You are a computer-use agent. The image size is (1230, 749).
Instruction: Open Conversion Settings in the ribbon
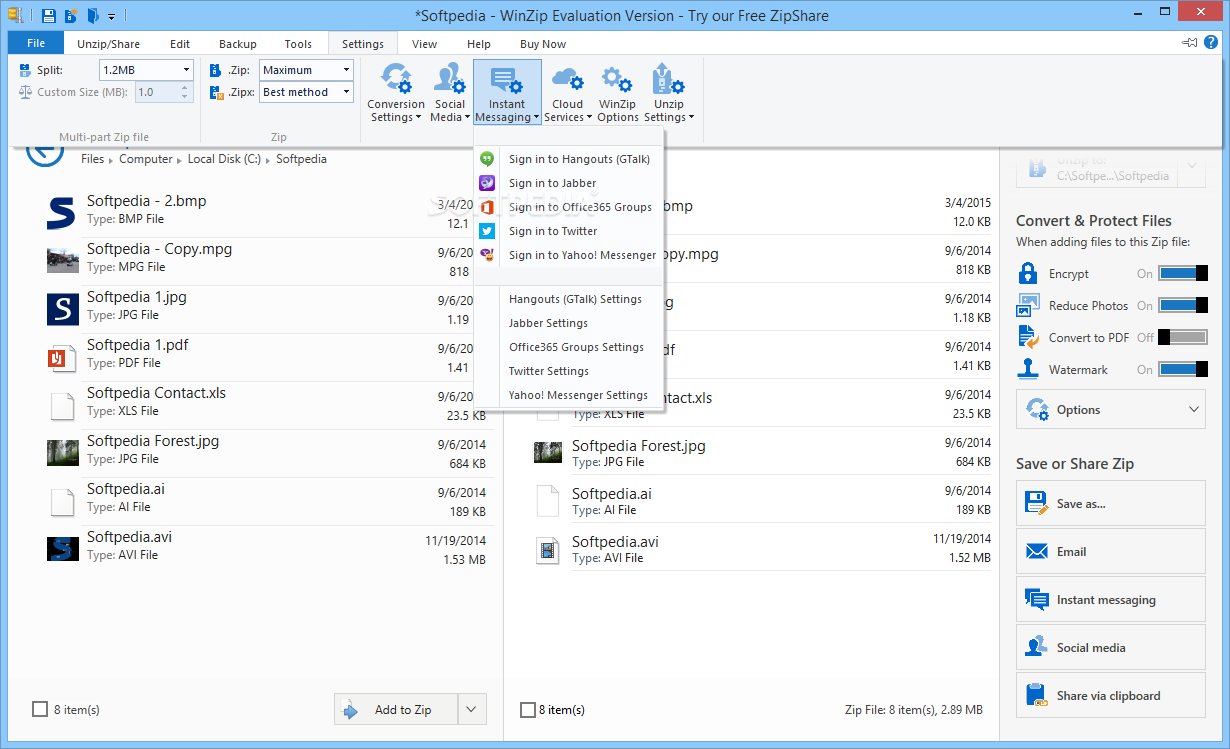point(396,92)
